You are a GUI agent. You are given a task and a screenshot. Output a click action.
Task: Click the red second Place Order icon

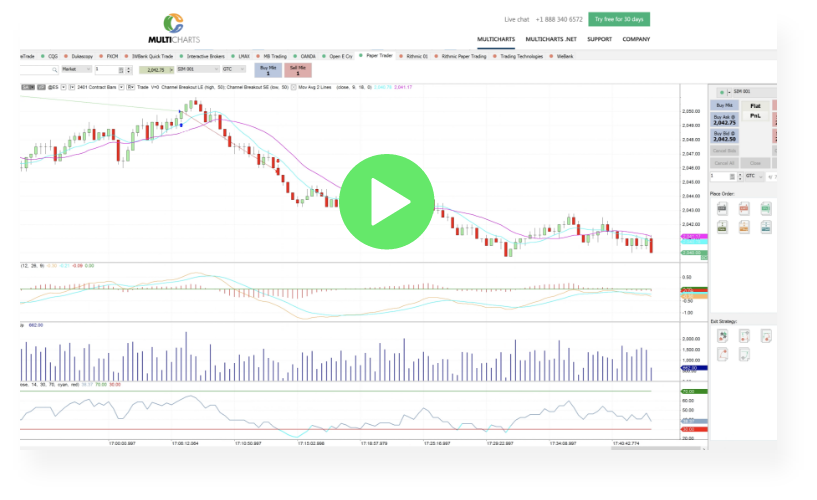coord(744,208)
